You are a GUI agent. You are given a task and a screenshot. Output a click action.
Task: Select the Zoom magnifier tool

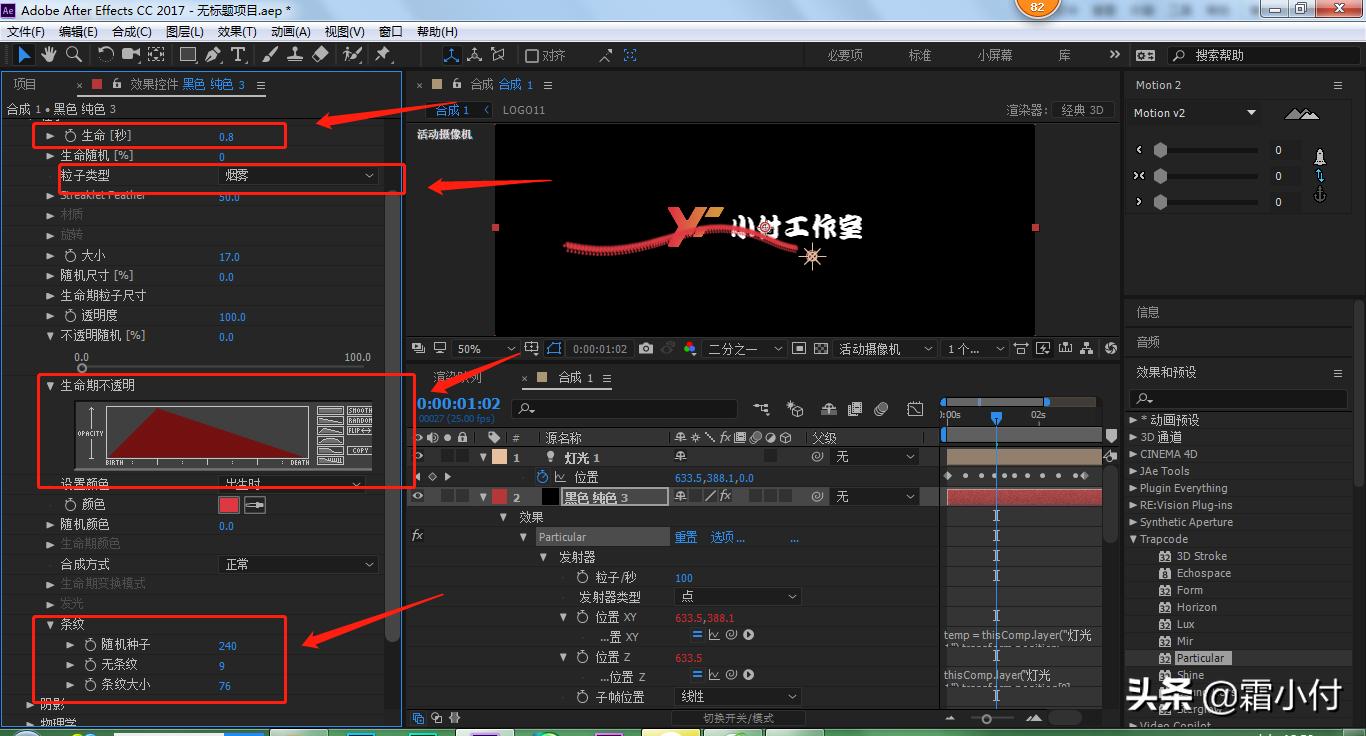point(73,55)
